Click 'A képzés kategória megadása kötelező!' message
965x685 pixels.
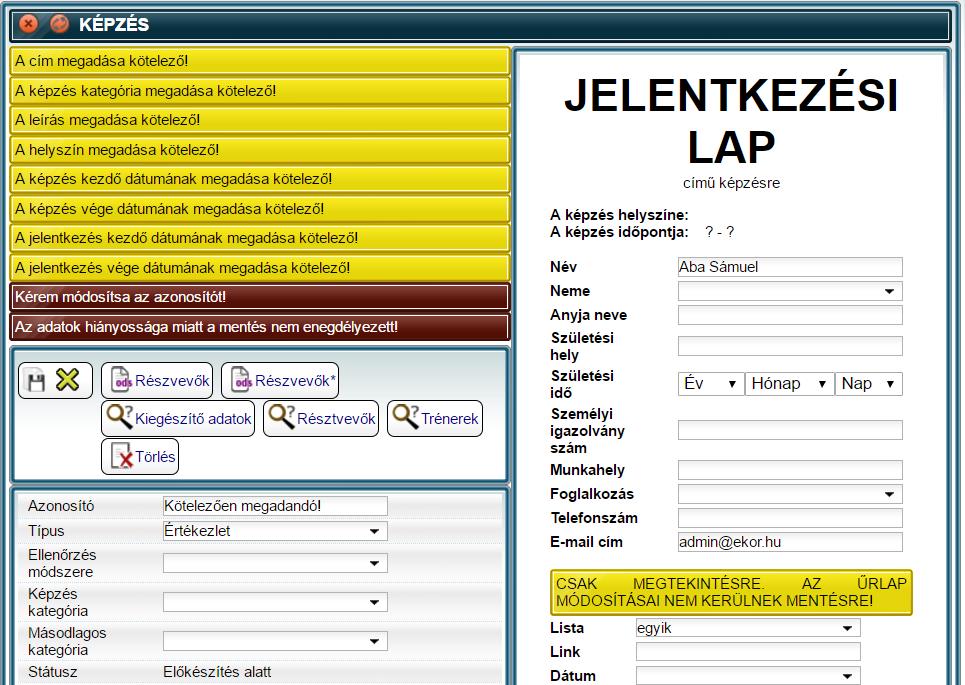click(x=260, y=90)
